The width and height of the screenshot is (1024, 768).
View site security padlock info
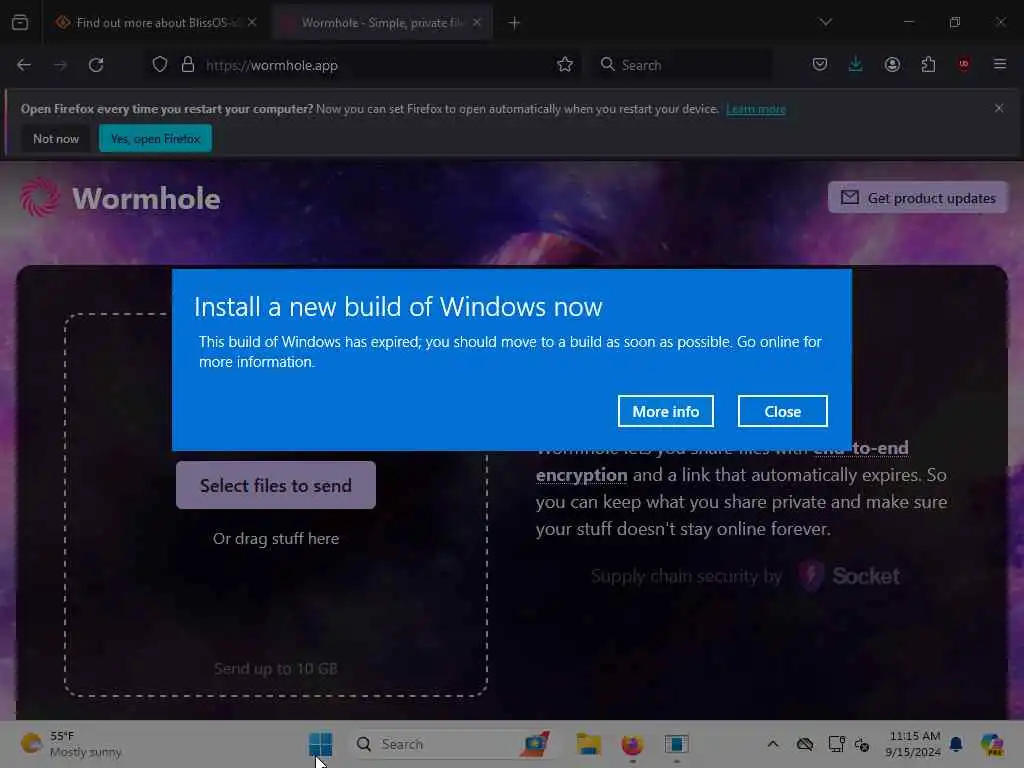(188, 65)
